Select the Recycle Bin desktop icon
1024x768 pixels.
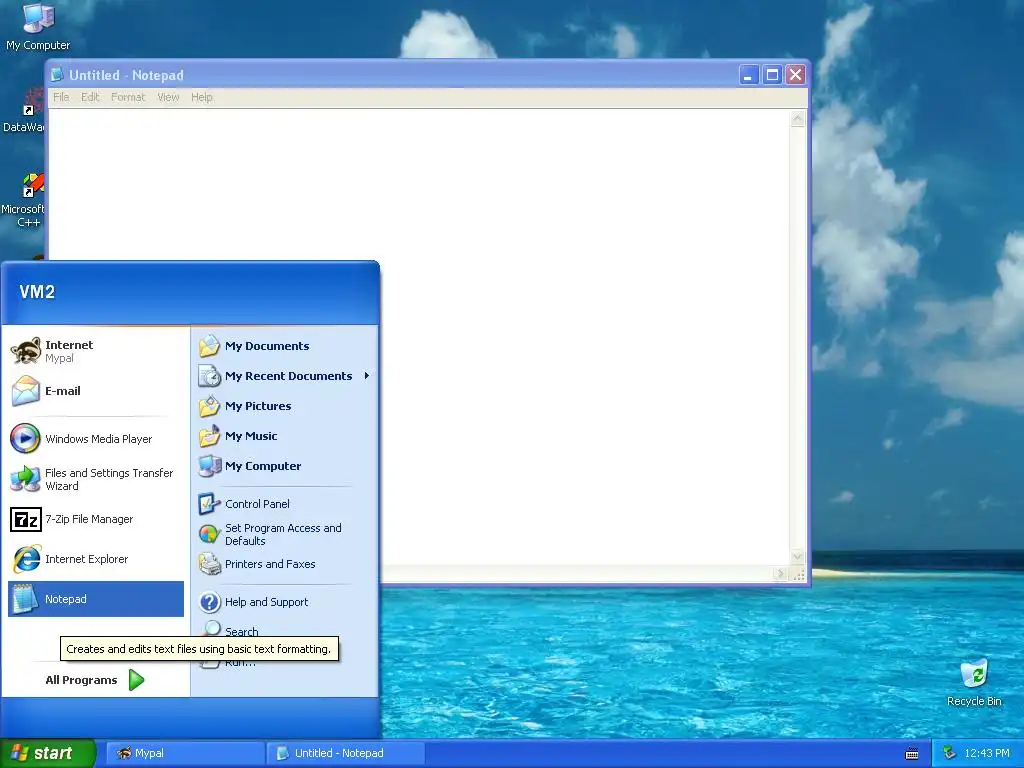point(974,683)
